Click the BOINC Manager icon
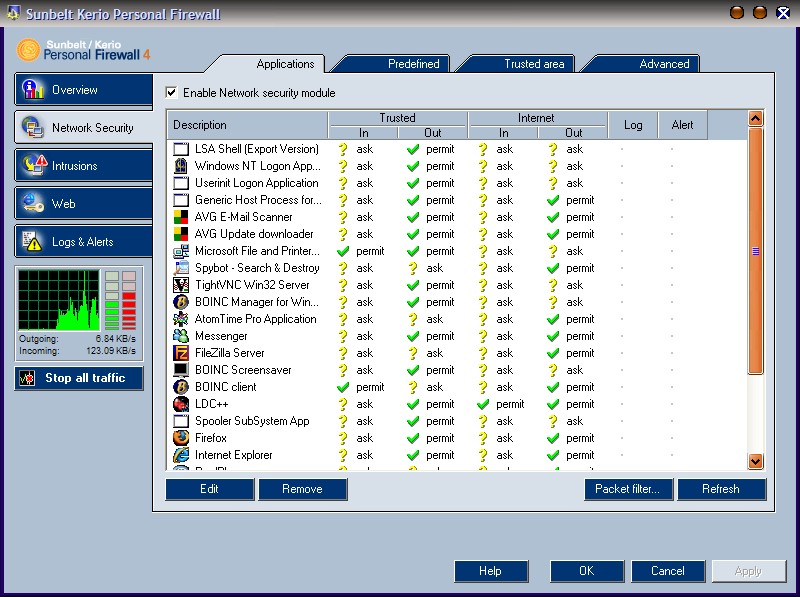800x597 pixels. point(181,302)
